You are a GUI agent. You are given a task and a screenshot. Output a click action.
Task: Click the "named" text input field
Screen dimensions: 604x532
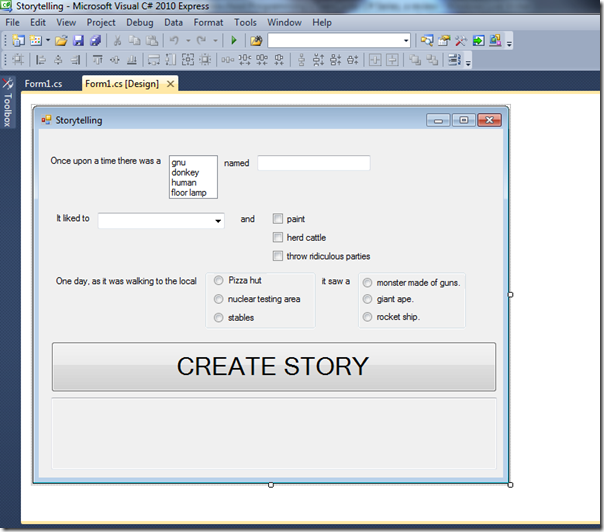313,163
